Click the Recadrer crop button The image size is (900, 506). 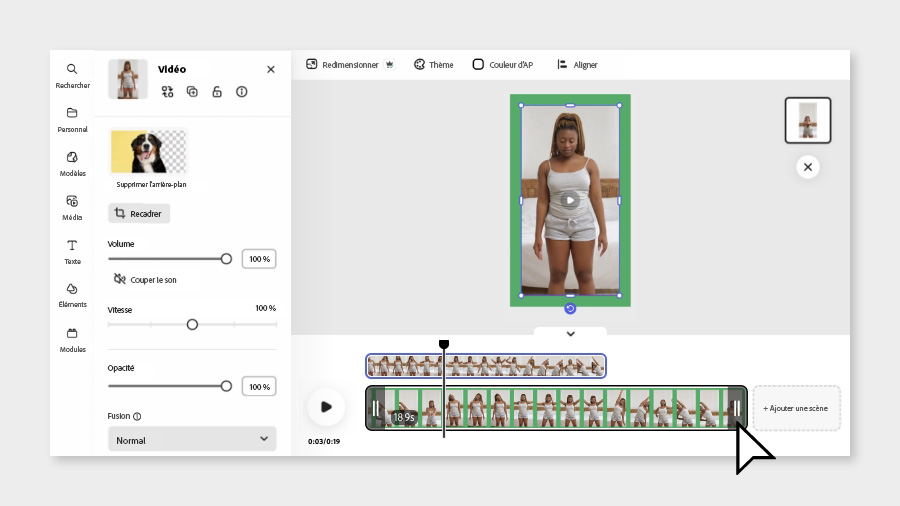tap(139, 213)
